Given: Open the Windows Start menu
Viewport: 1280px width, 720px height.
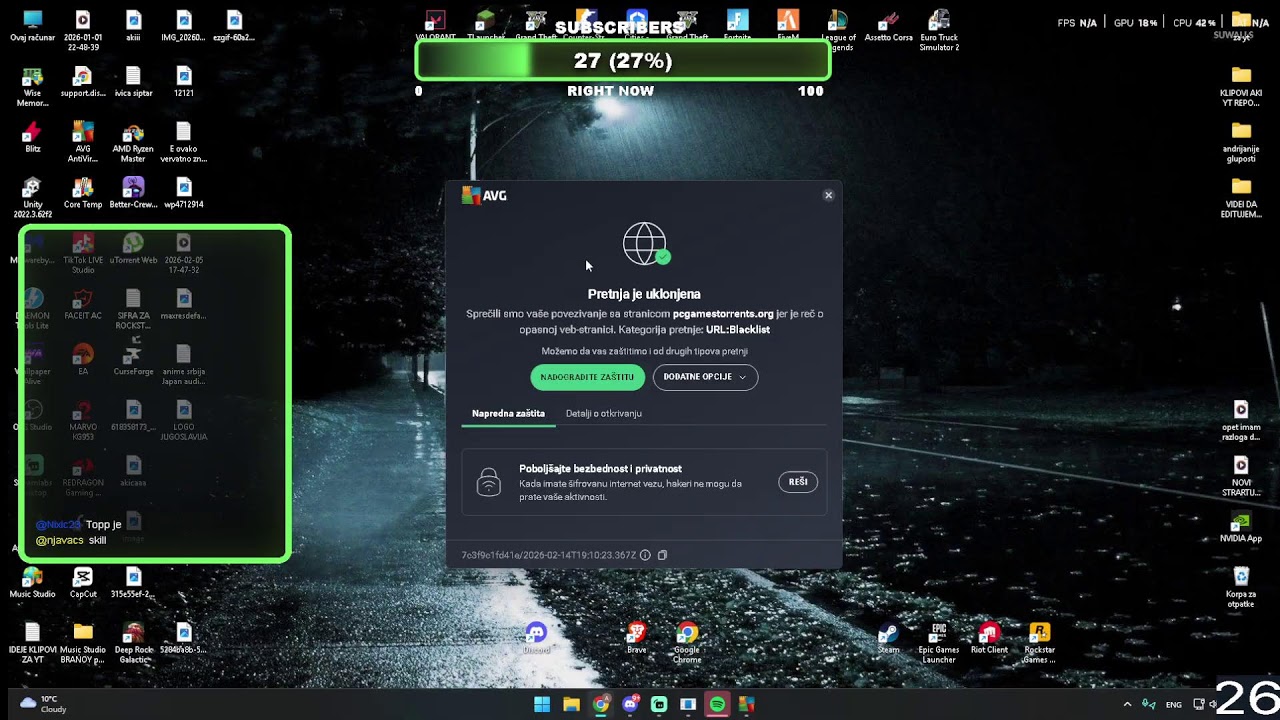Looking at the screenshot, I should (x=542, y=704).
